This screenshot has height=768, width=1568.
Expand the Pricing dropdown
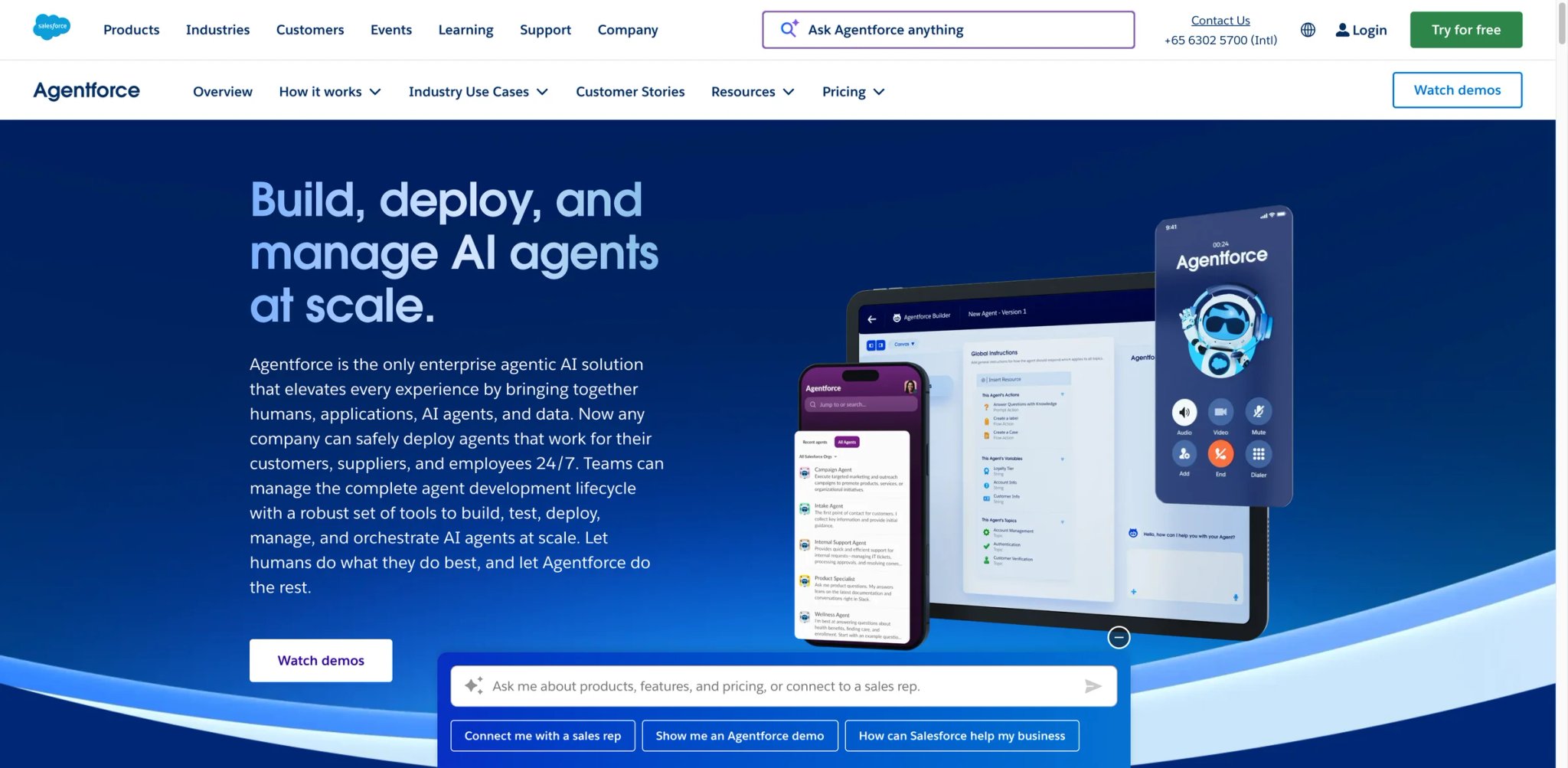(853, 92)
